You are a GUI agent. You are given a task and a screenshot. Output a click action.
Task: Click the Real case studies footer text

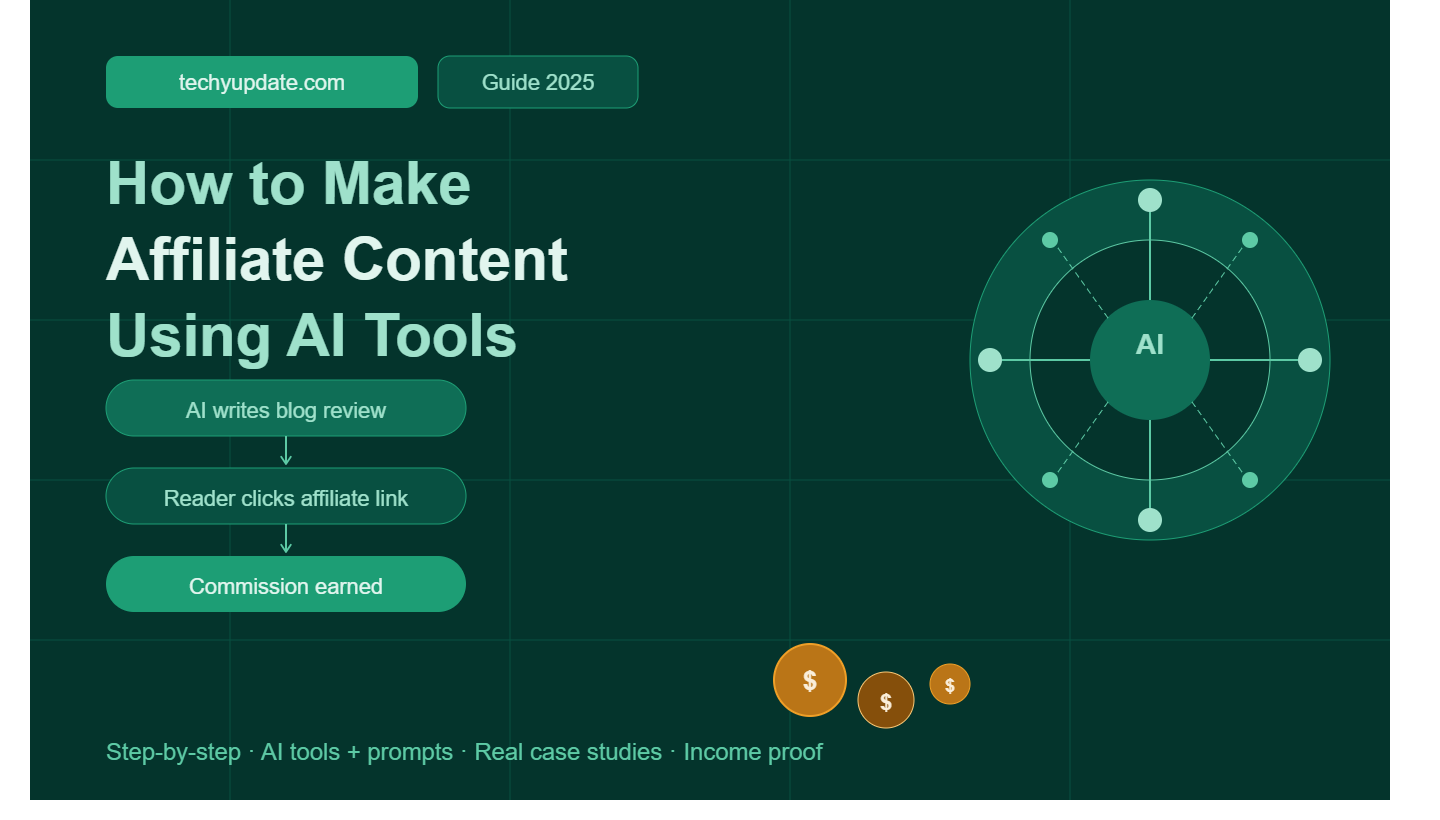(568, 752)
